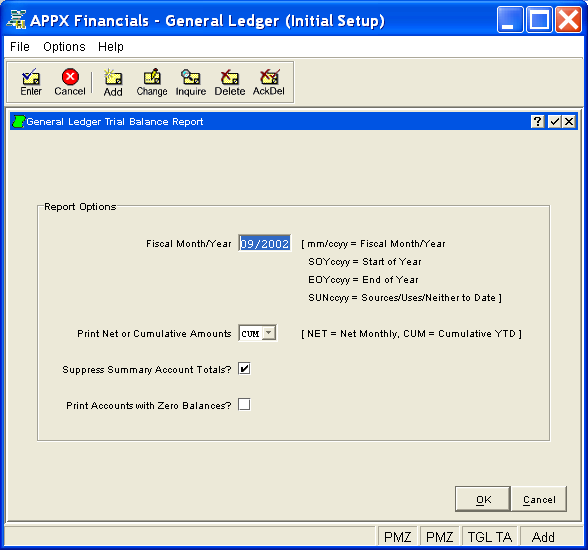Screen dimensions: 588x550
Task: Click the green report icon in panel header
Action: (19, 121)
